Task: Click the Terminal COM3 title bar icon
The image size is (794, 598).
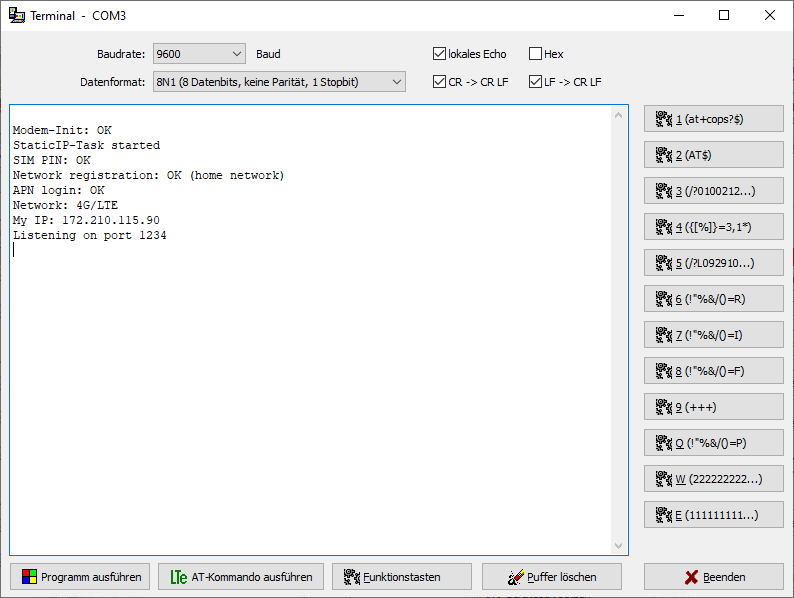Action: pos(17,16)
